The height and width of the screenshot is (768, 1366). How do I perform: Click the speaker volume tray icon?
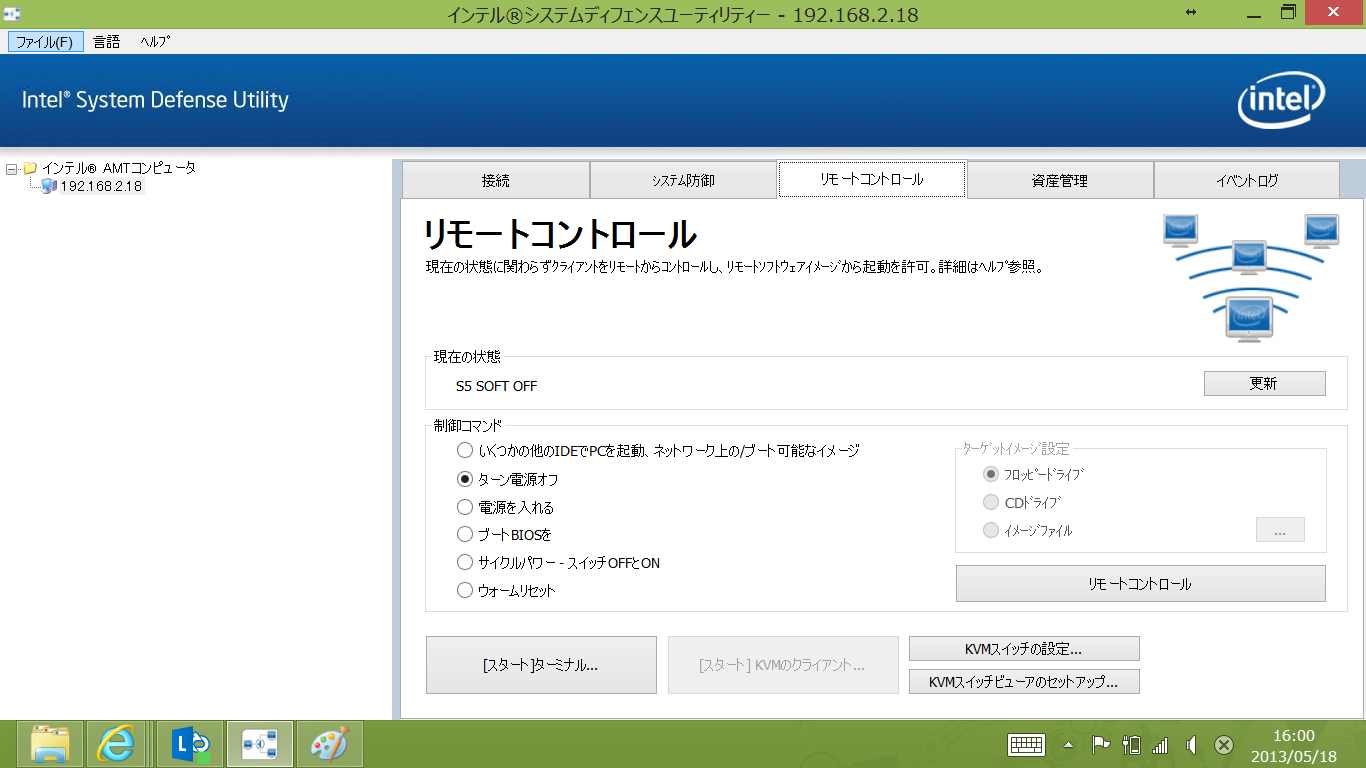click(x=1191, y=745)
